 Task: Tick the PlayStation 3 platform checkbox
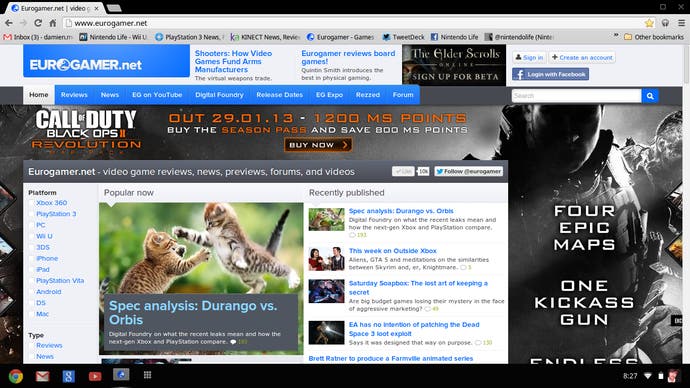31,214
